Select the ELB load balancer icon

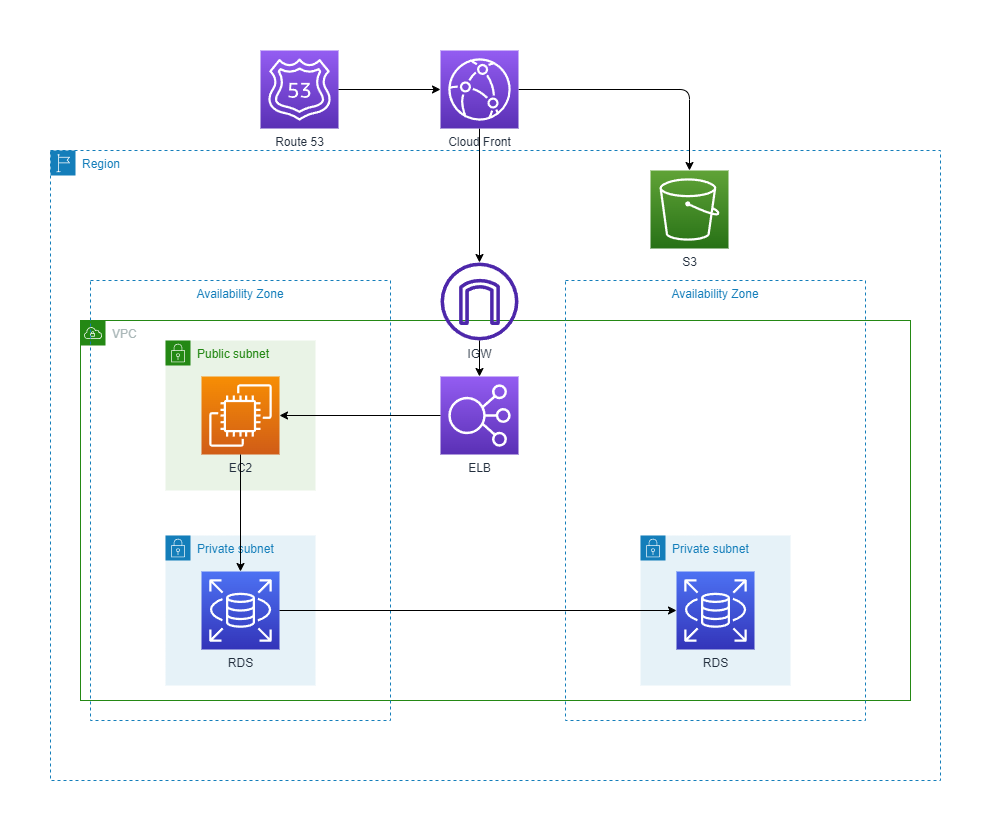click(480, 415)
